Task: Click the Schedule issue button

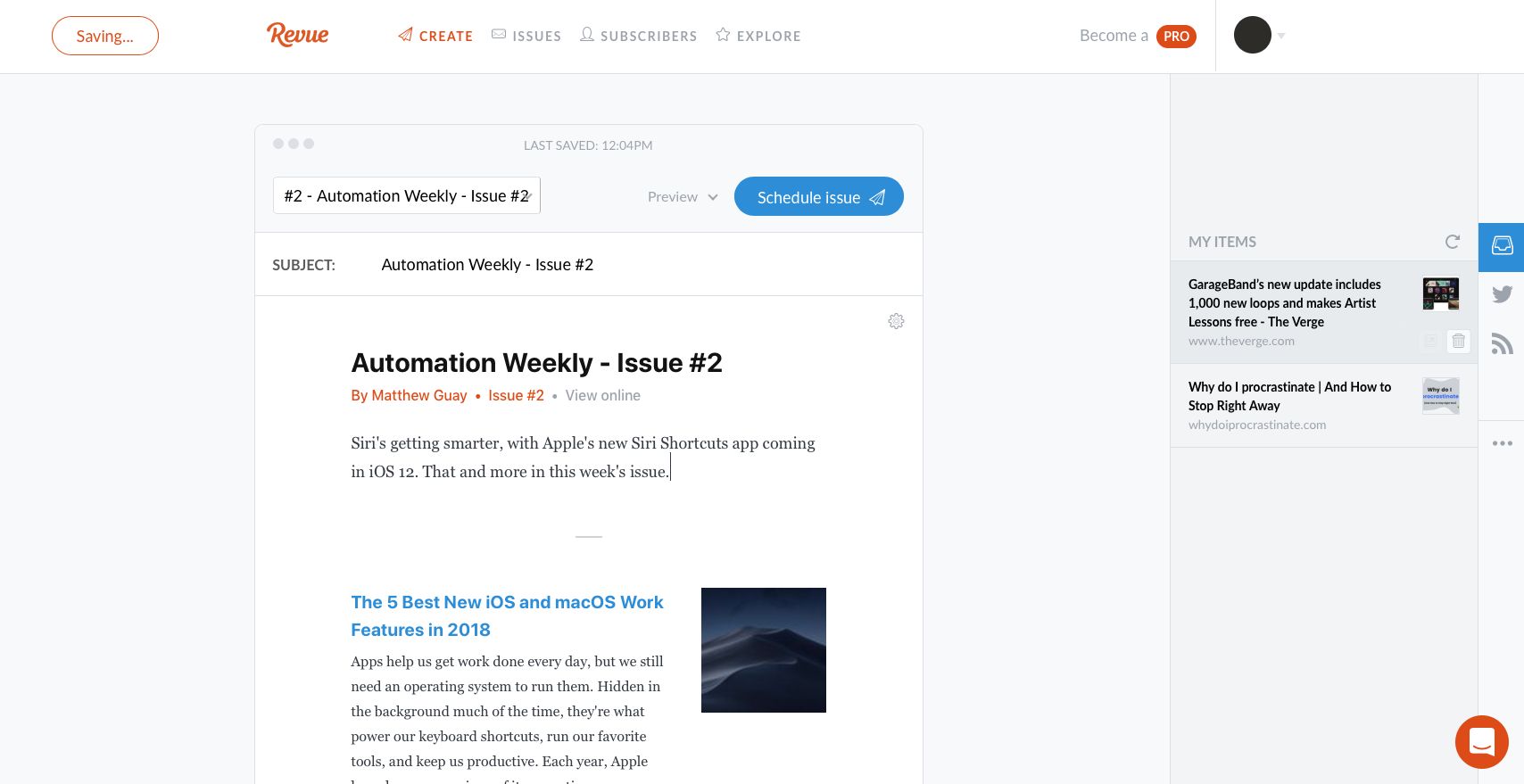Action: (818, 197)
